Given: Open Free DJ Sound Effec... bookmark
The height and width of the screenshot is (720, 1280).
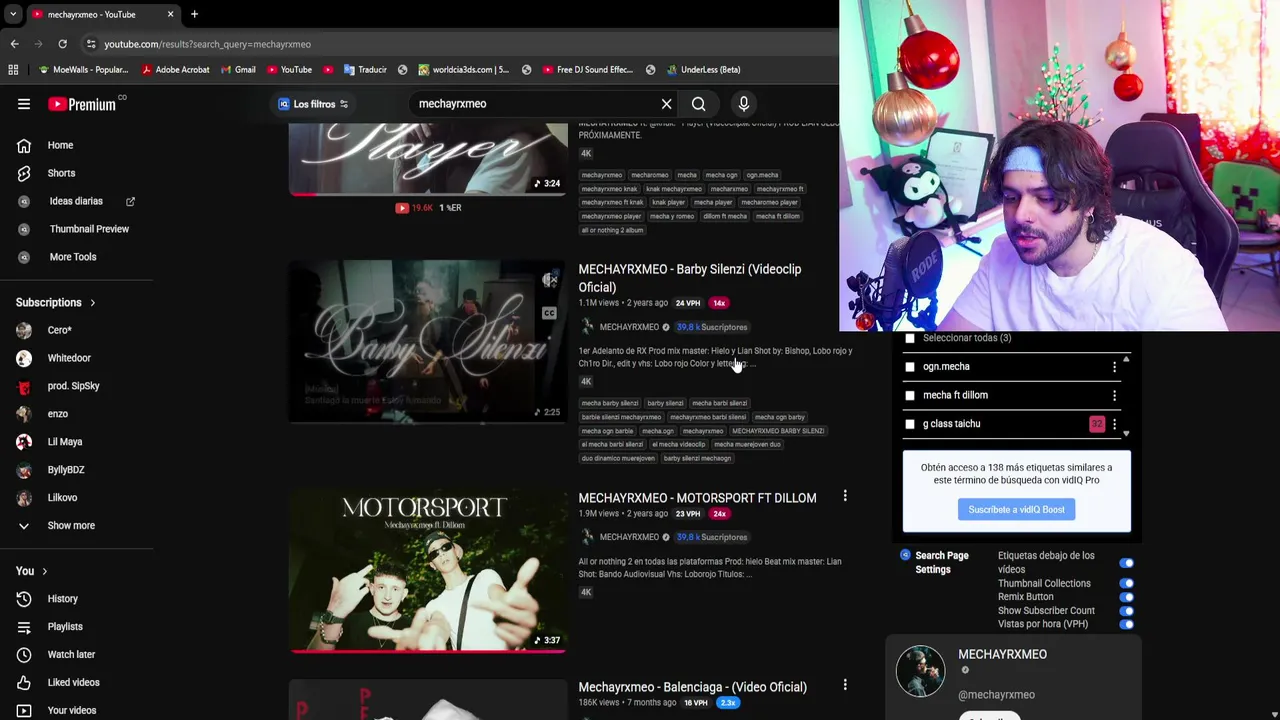Looking at the screenshot, I should pos(588,70).
